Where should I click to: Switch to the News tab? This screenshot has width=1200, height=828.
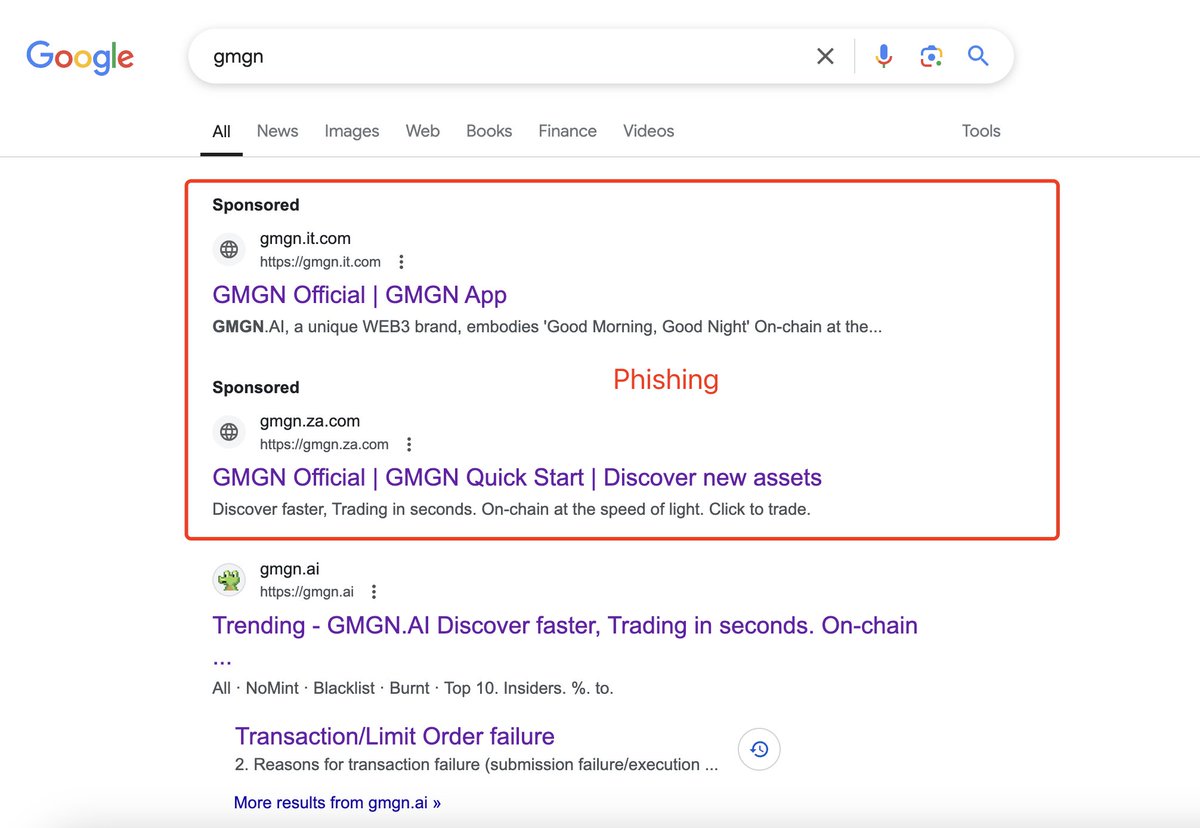coord(277,131)
